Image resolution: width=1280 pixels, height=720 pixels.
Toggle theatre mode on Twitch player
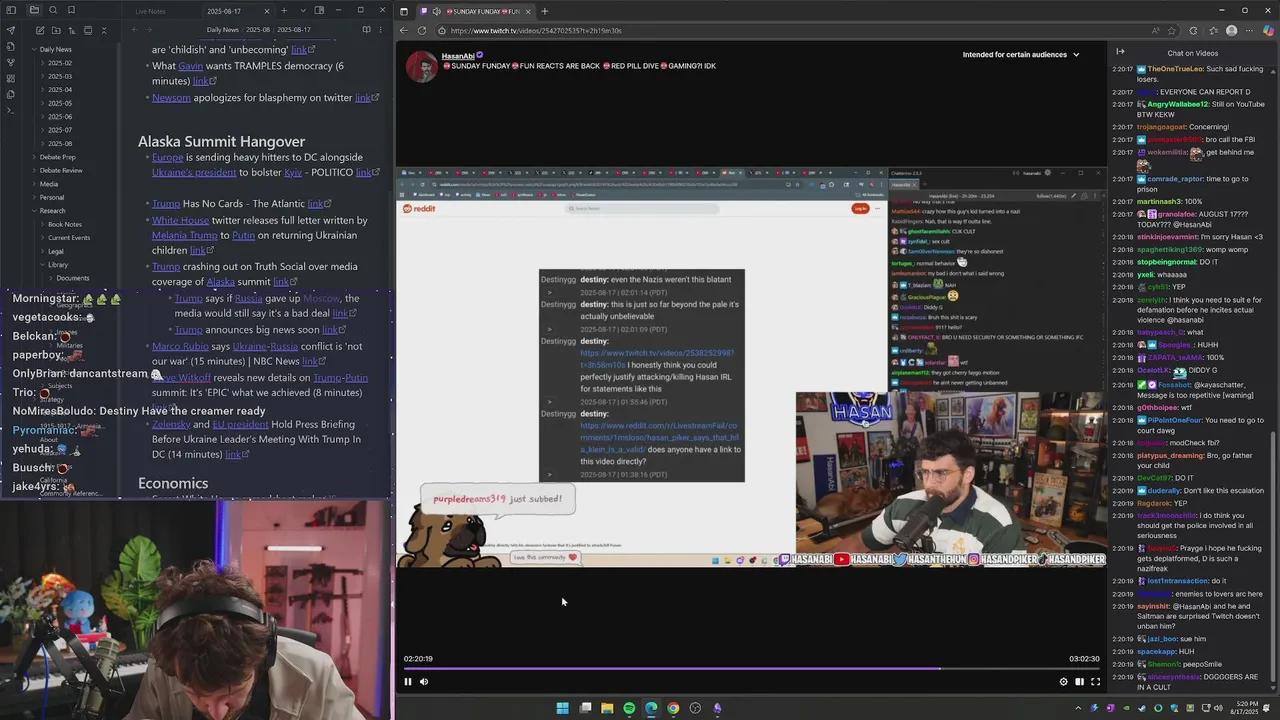(1079, 682)
